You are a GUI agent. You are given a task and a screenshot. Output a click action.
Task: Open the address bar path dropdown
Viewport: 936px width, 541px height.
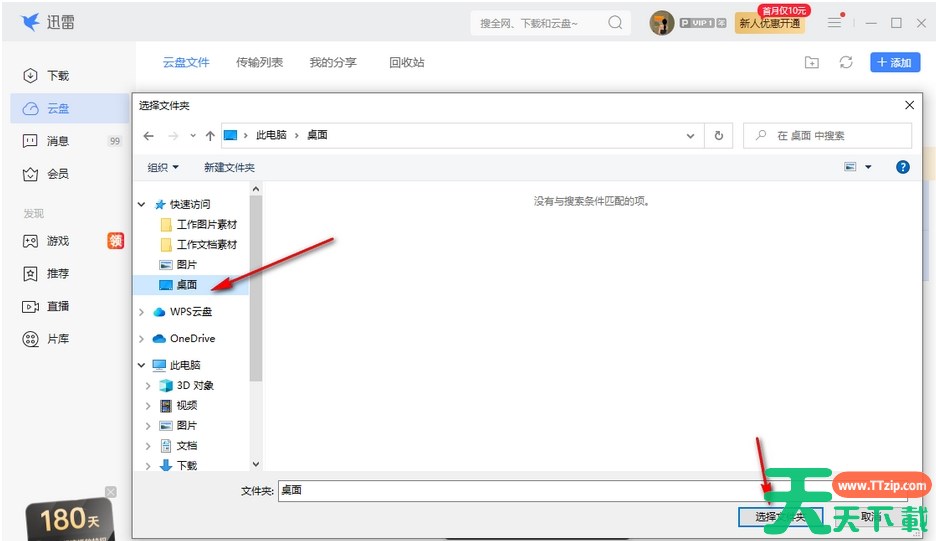point(690,136)
